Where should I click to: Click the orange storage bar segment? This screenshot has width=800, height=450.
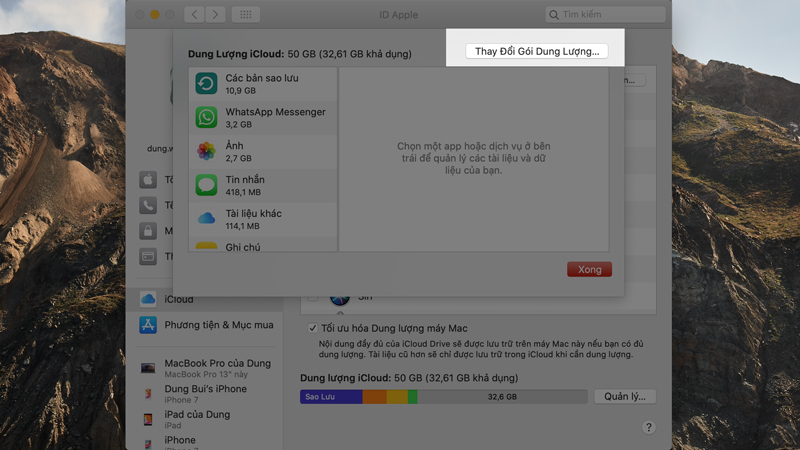[374, 396]
